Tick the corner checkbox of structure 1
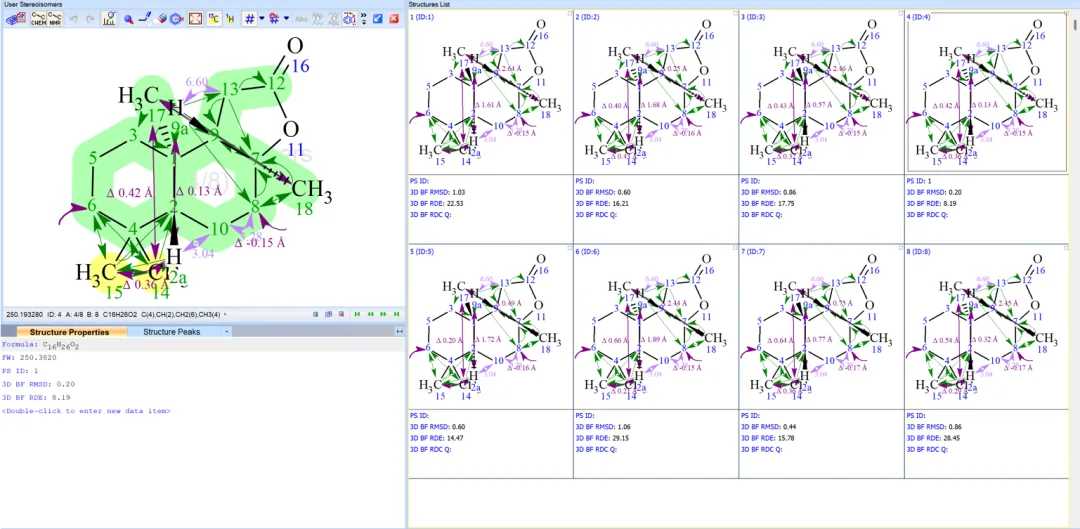The height and width of the screenshot is (529, 1080). click(x=570, y=14)
